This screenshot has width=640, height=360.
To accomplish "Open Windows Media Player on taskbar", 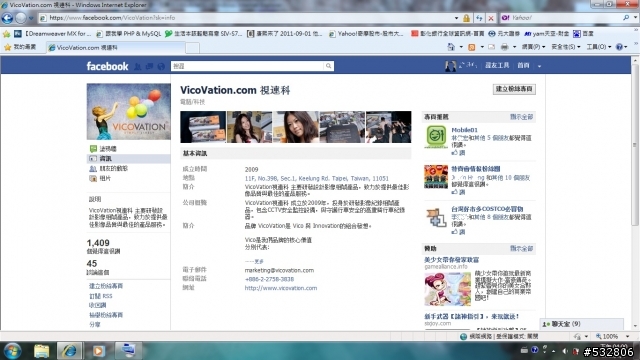I will [98, 351].
